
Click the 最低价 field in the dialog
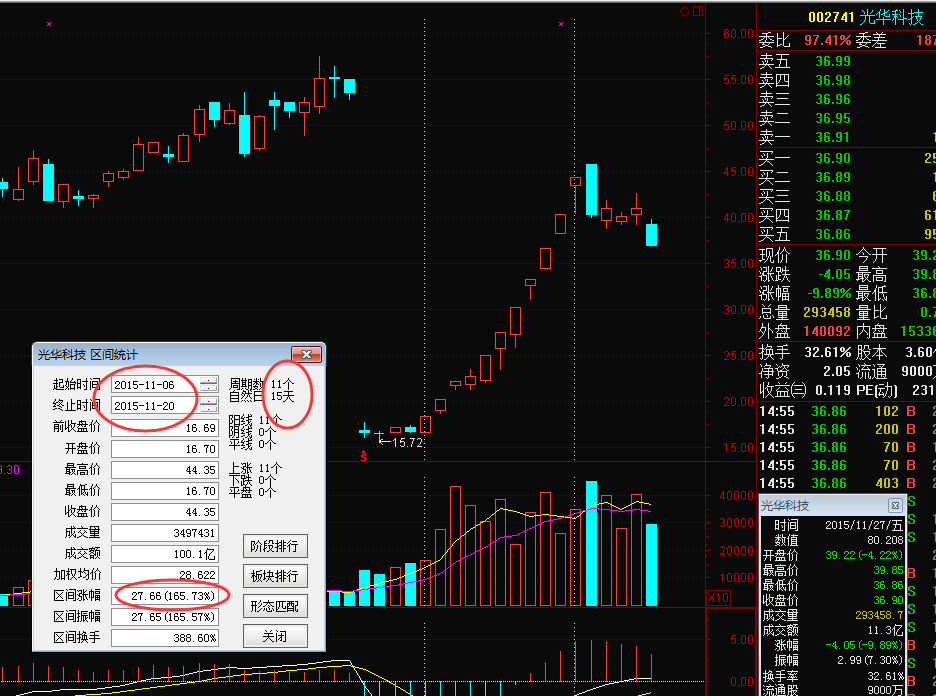pyautogui.click(x=165, y=491)
